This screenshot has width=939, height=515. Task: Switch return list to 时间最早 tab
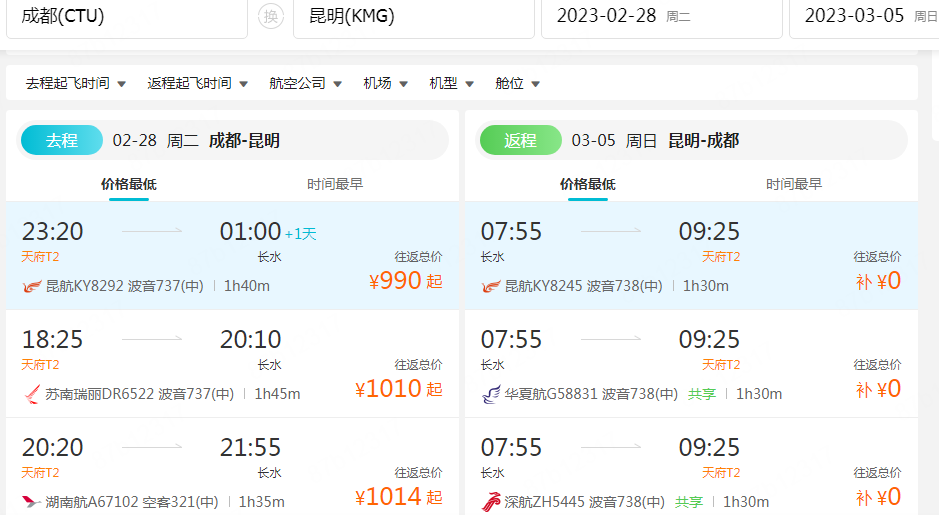[793, 184]
